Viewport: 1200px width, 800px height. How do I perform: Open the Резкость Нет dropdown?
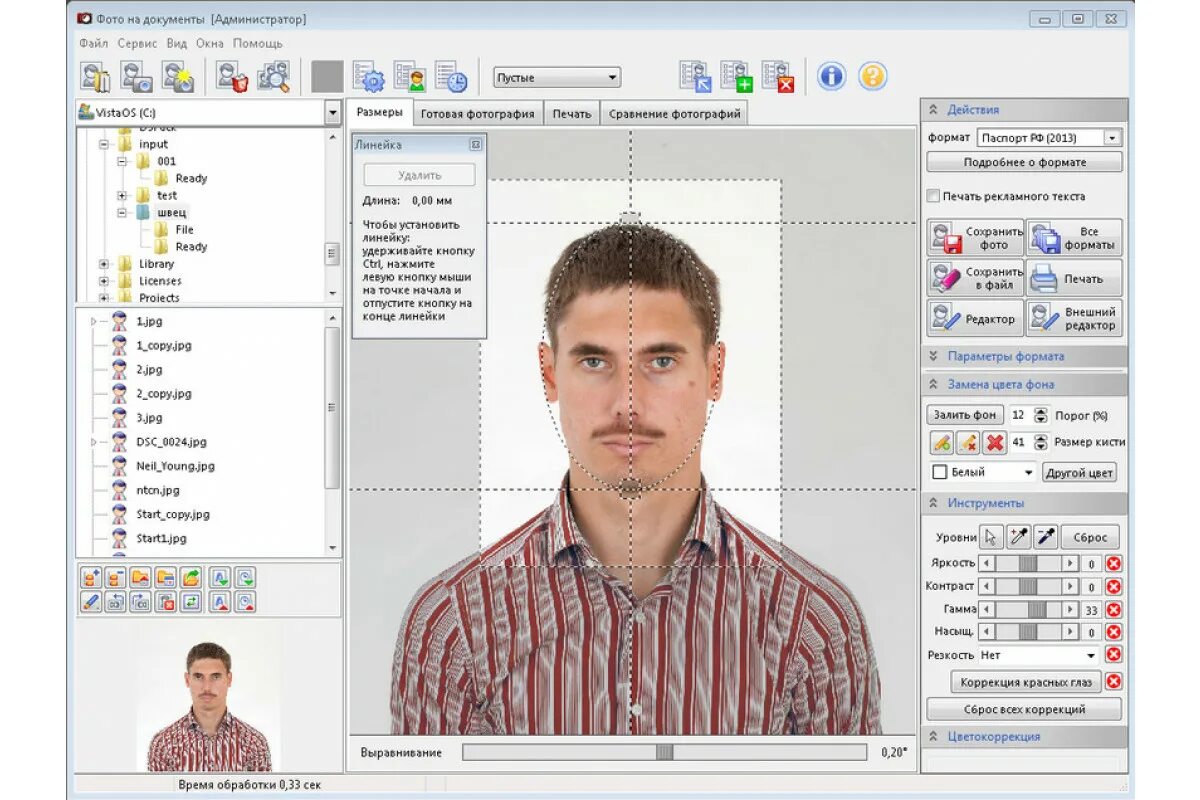pos(1038,655)
